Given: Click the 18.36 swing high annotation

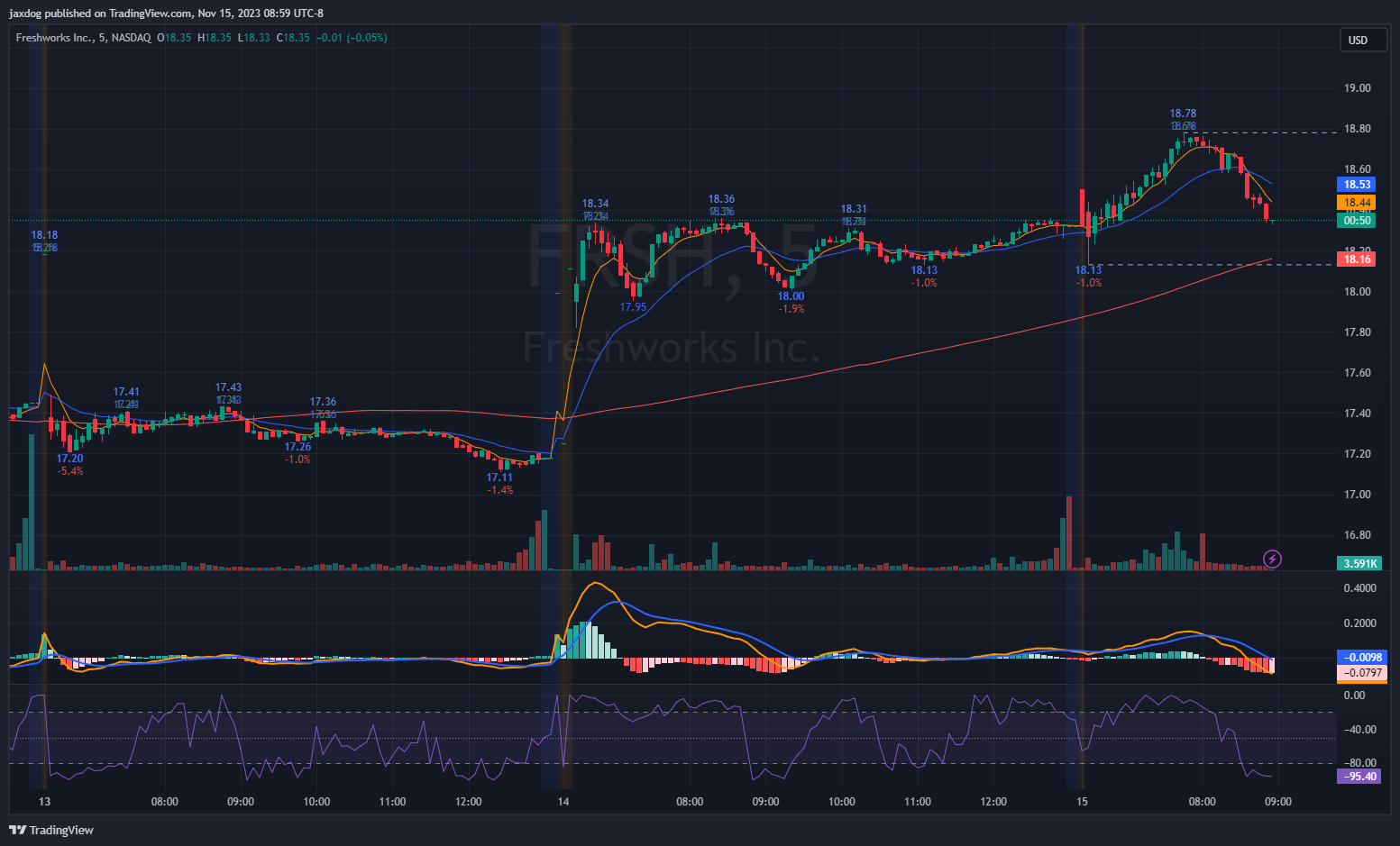Looking at the screenshot, I should [721, 199].
